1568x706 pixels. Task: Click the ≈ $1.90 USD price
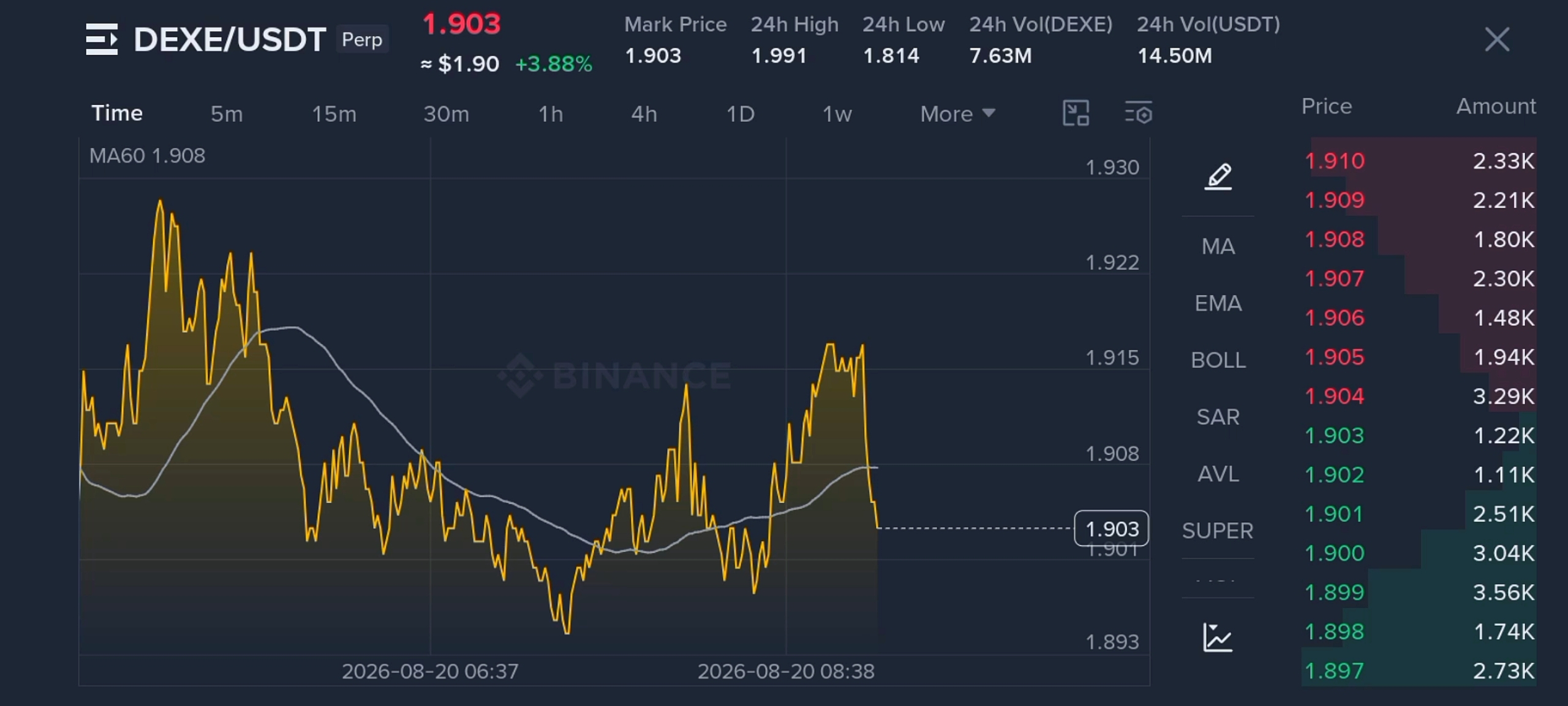pos(460,64)
